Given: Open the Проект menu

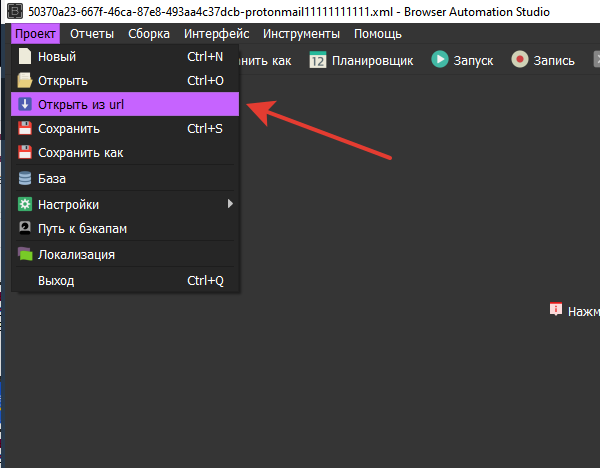Looking at the screenshot, I should click(35, 34).
